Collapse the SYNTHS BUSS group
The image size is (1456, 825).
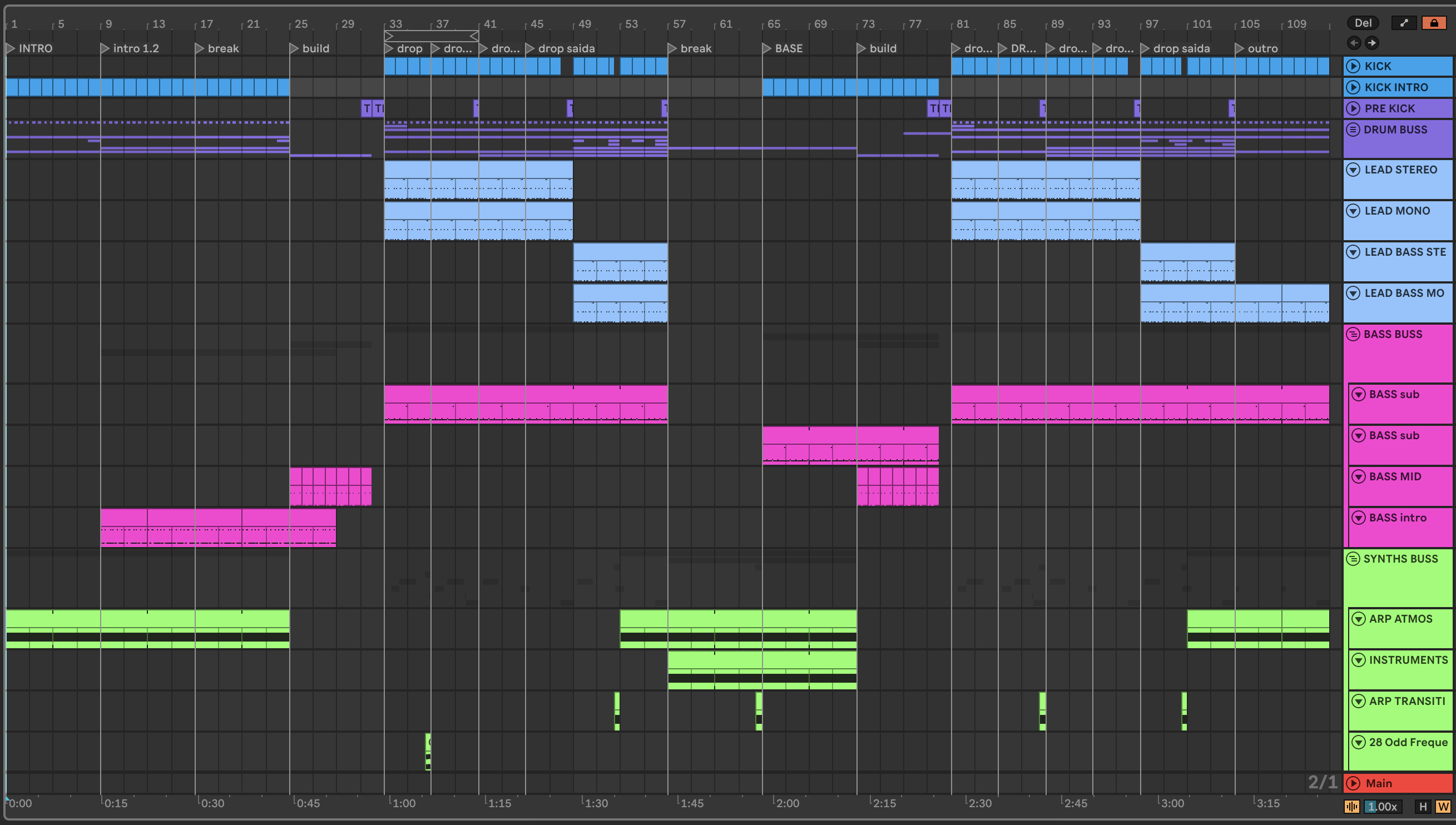click(x=1353, y=559)
